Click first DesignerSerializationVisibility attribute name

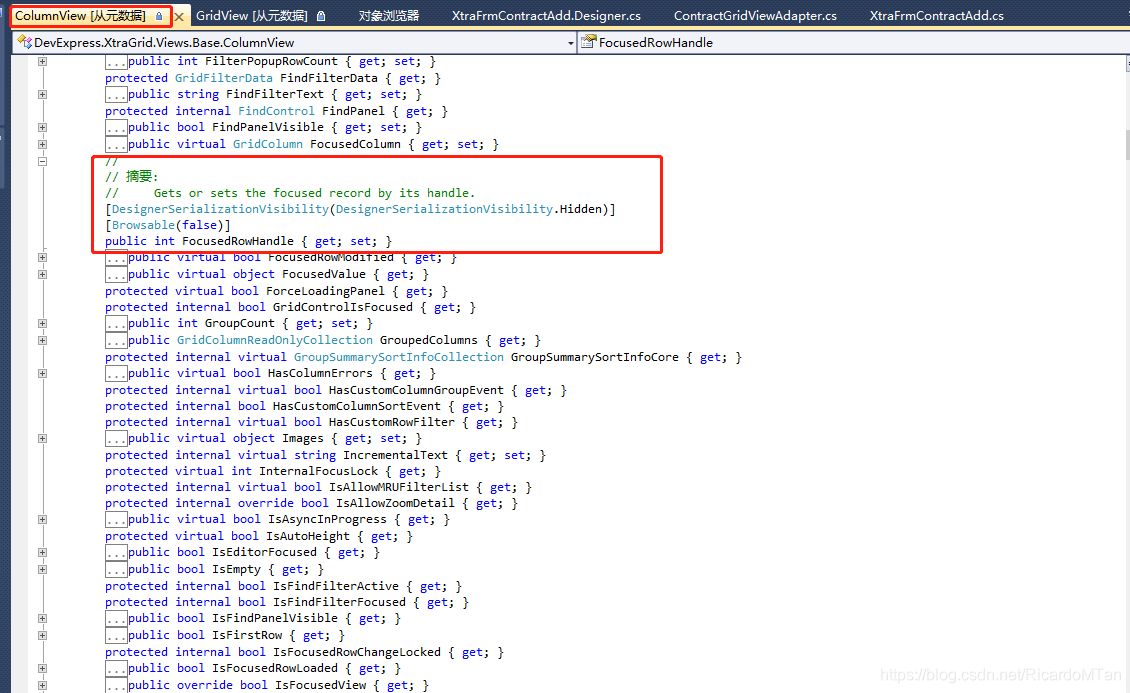point(220,209)
